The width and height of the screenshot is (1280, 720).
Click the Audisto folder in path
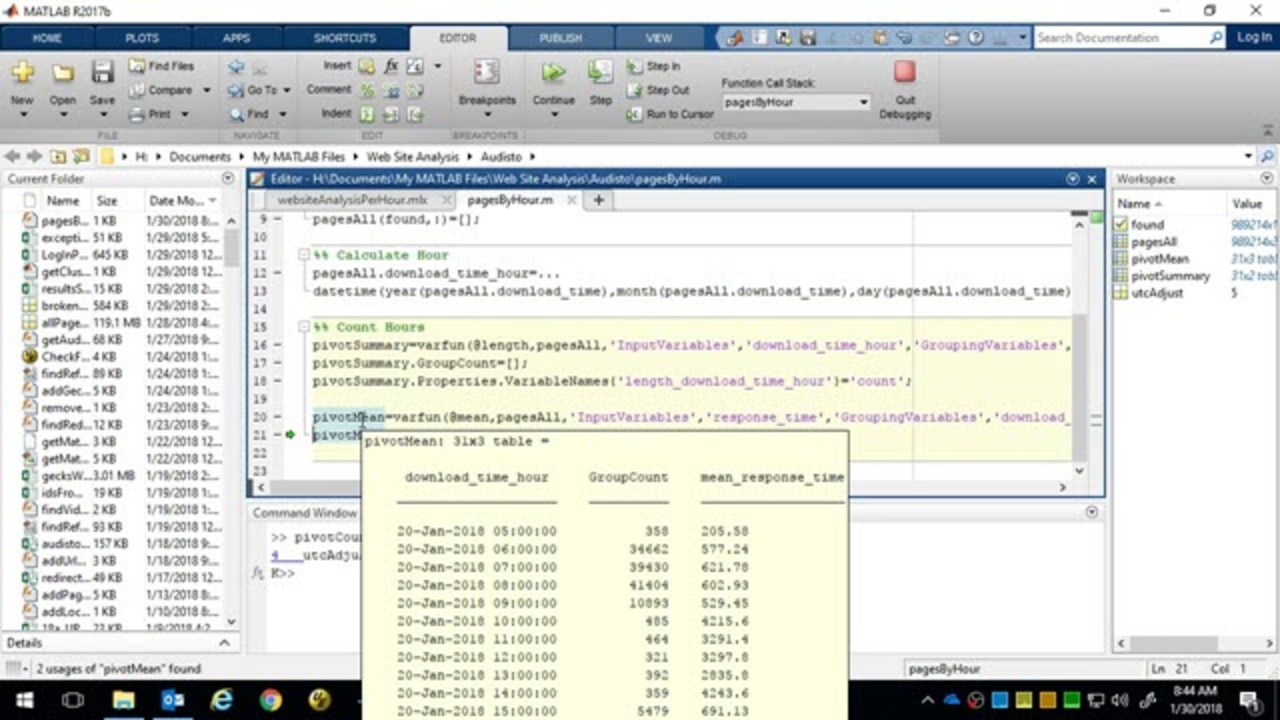click(x=500, y=157)
